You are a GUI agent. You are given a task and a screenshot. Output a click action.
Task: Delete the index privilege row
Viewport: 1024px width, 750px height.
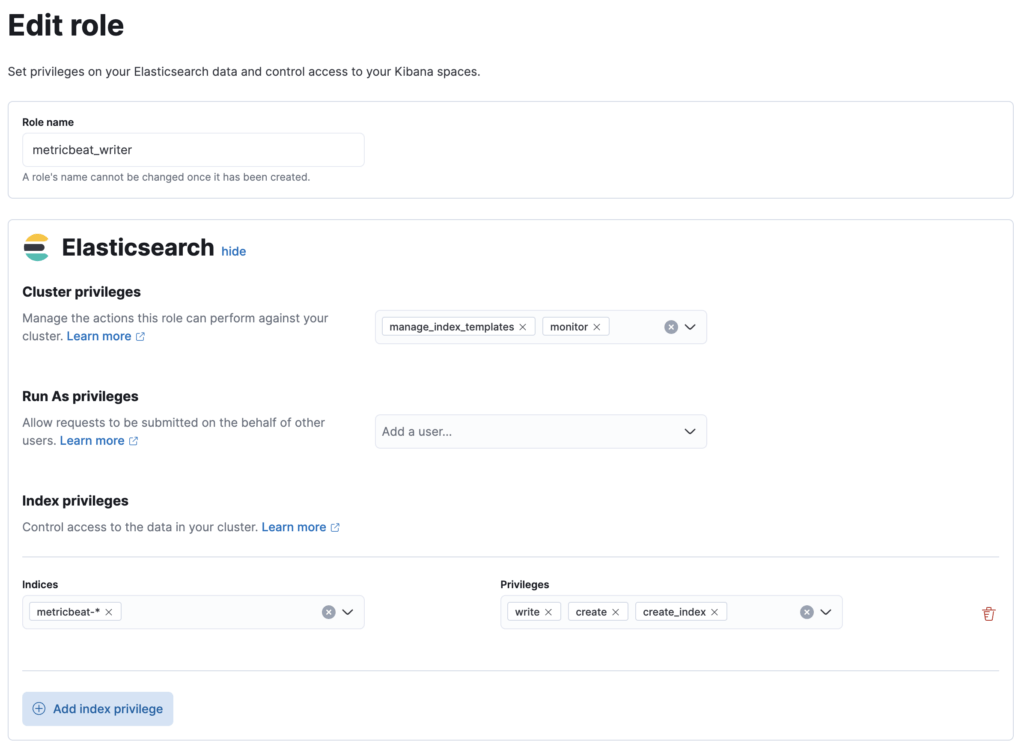[x=988, y=613]
